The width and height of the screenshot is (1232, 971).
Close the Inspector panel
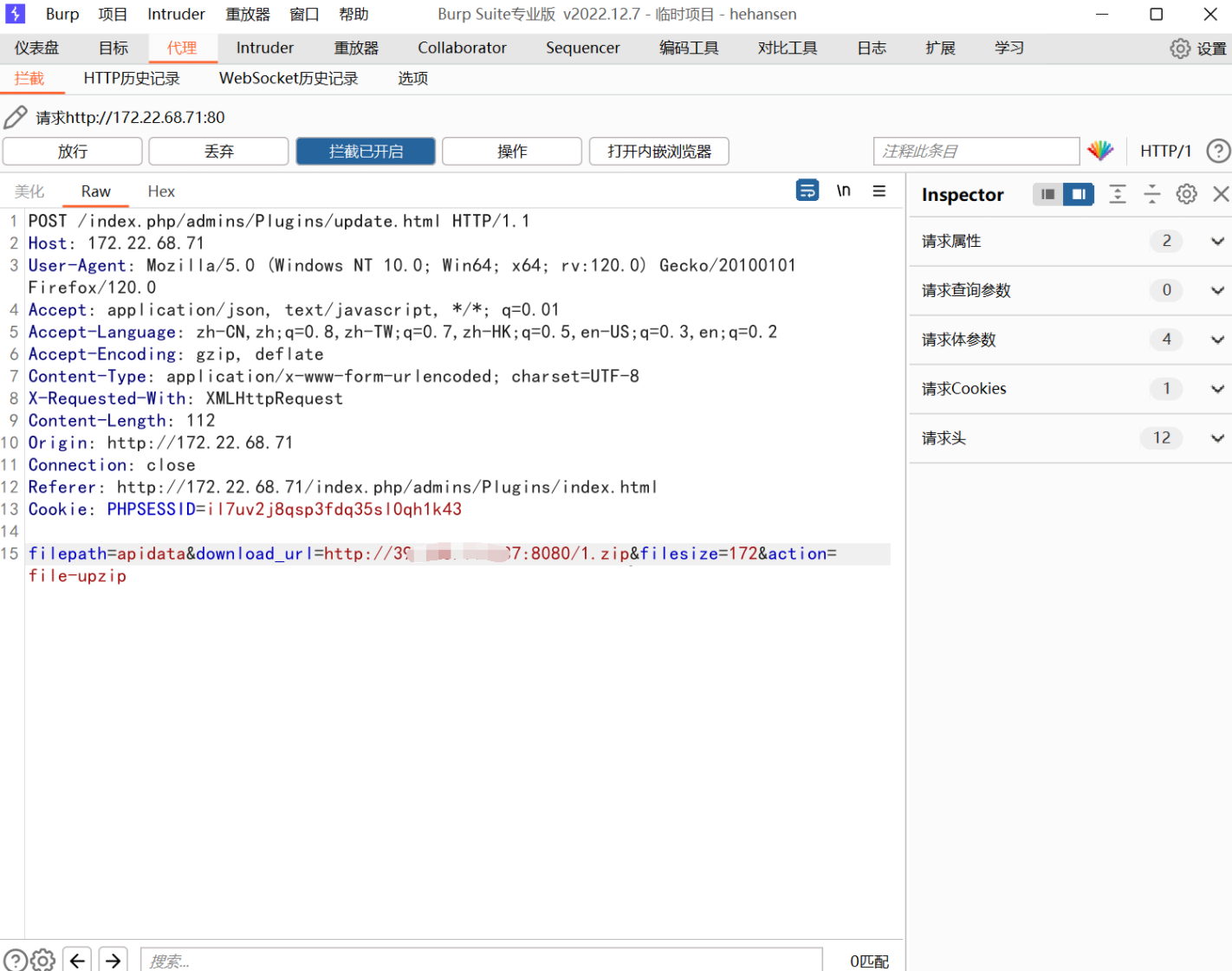1221,194
